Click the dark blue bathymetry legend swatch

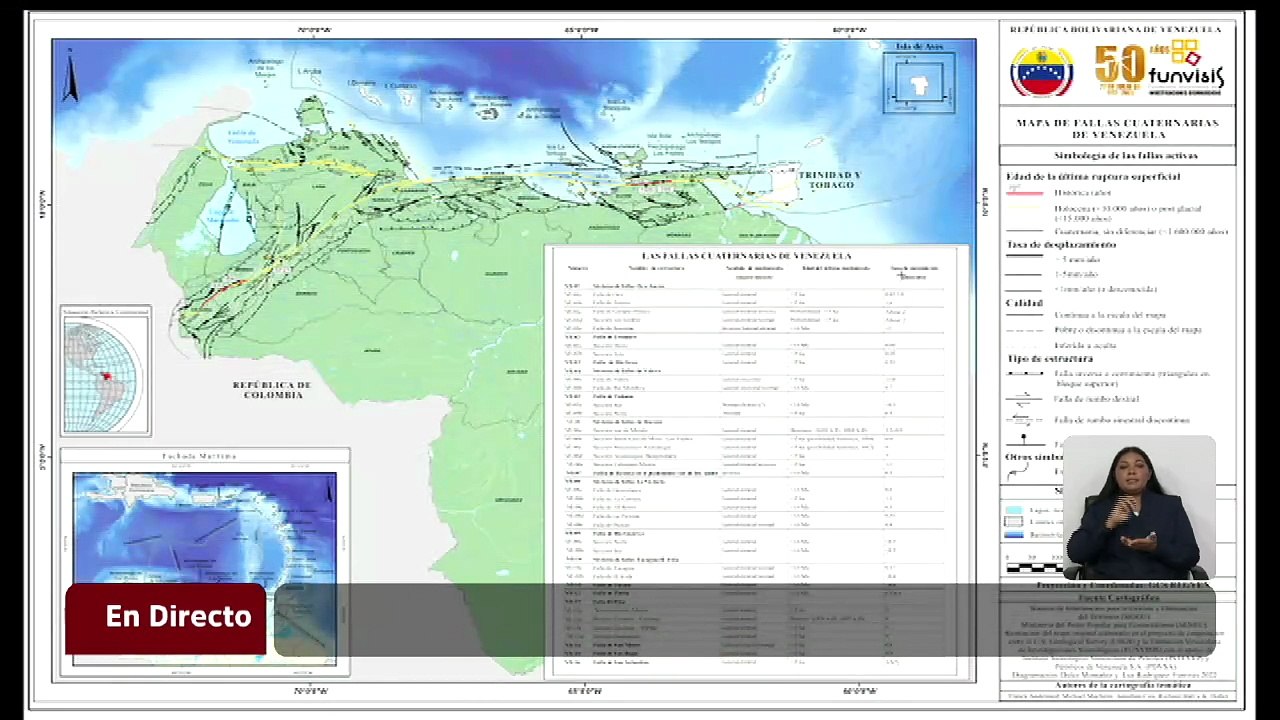[1013, 535]
